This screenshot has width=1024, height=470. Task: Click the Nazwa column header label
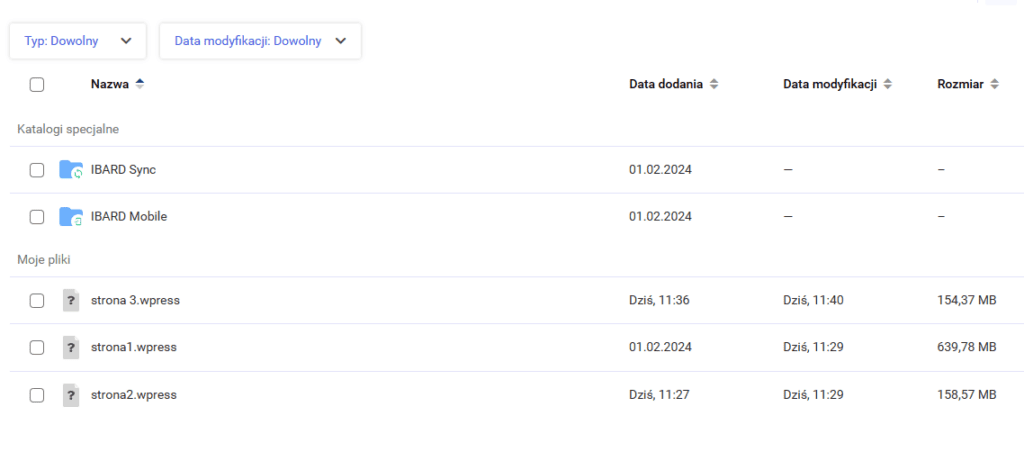[x=109, y=85]
